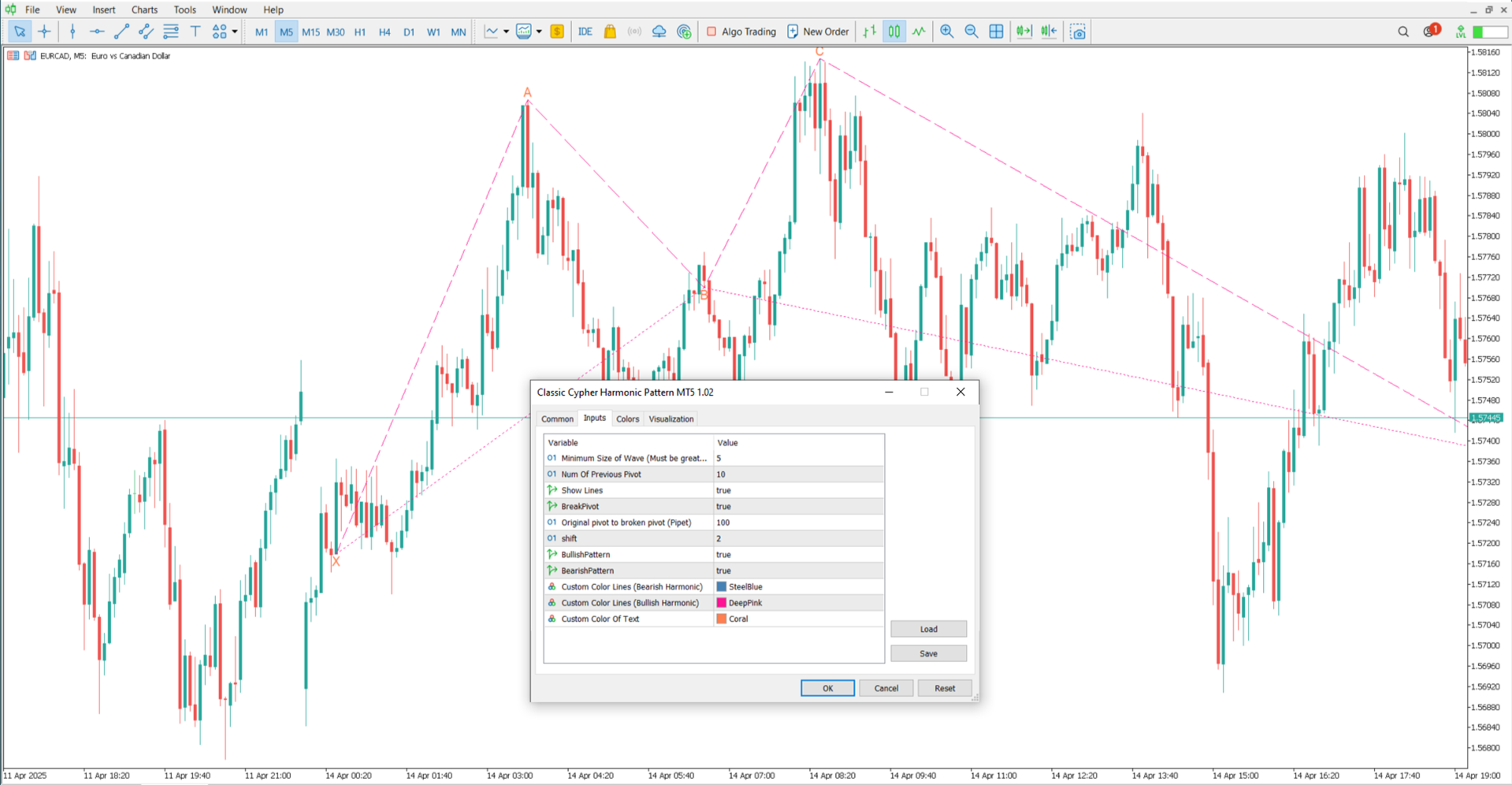Click the signals broadcast icon

pos(634,32)
